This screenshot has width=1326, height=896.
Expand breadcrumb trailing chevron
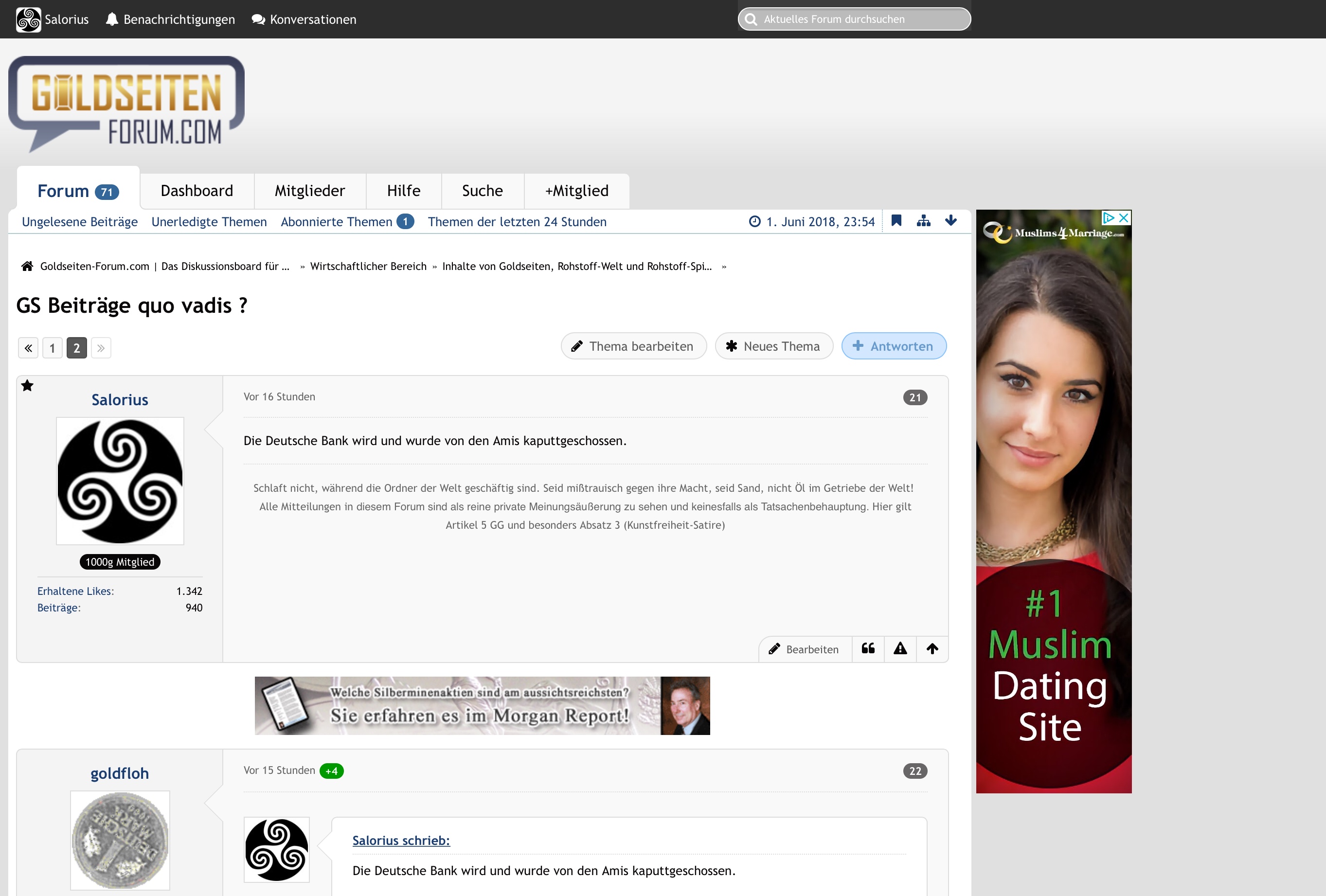[724, 267]
